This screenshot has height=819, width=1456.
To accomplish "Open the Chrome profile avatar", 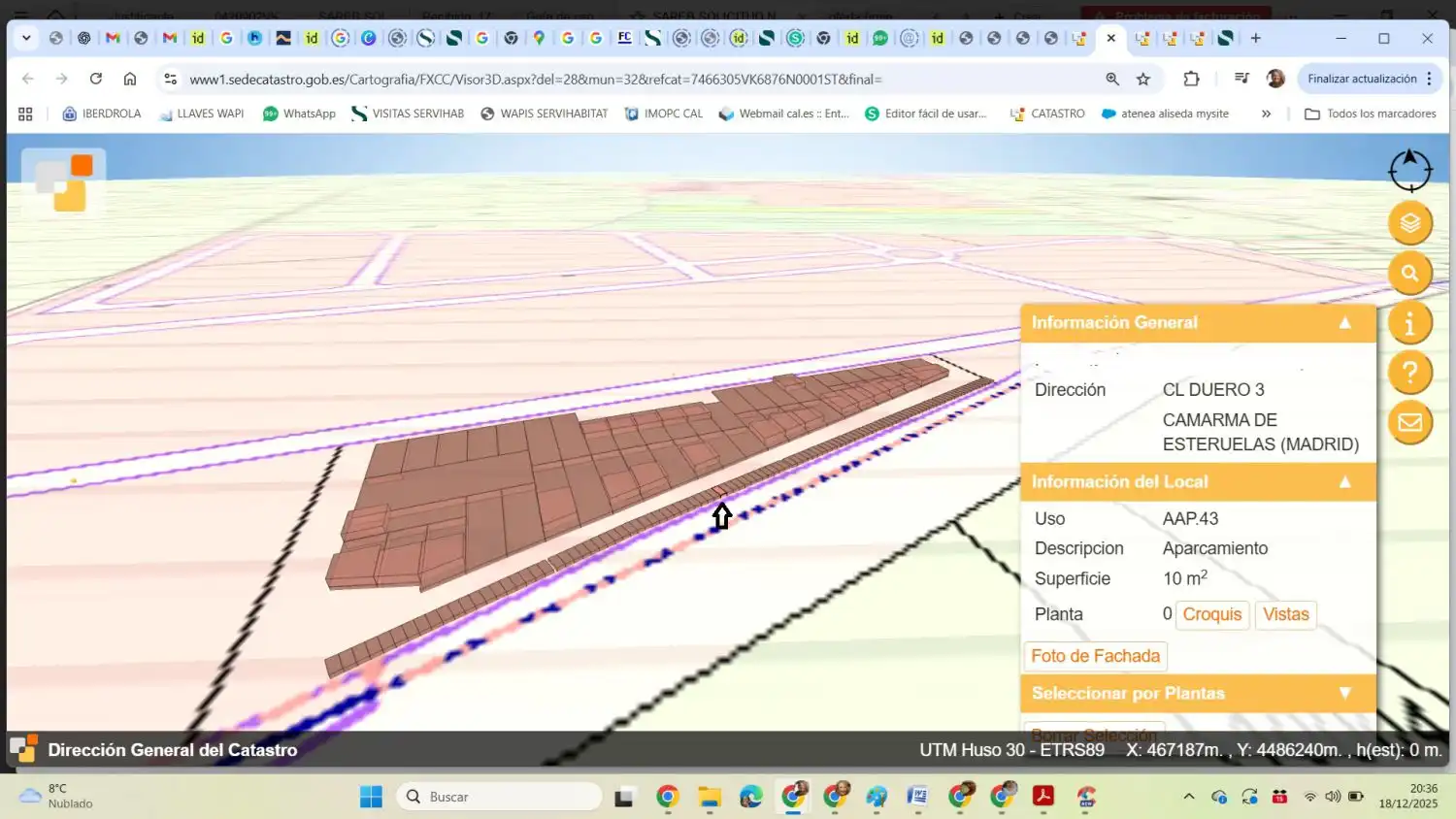I will [1275, 80].
